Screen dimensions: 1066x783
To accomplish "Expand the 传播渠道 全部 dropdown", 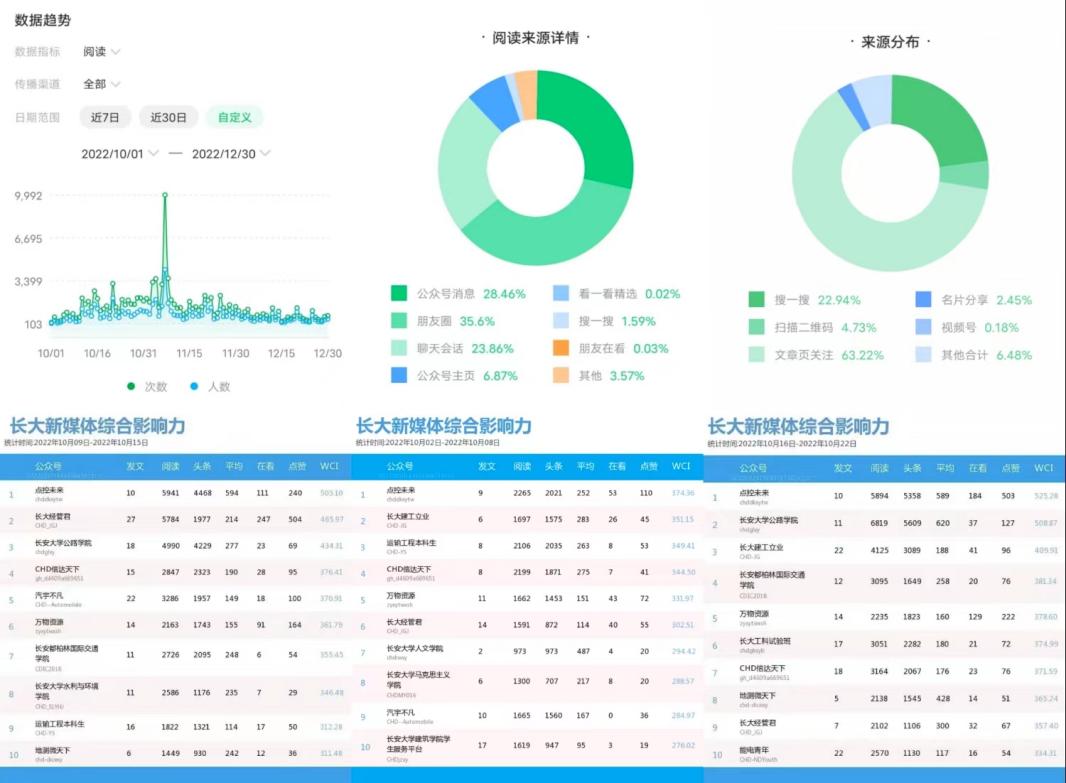I will [x=101, y=84].
